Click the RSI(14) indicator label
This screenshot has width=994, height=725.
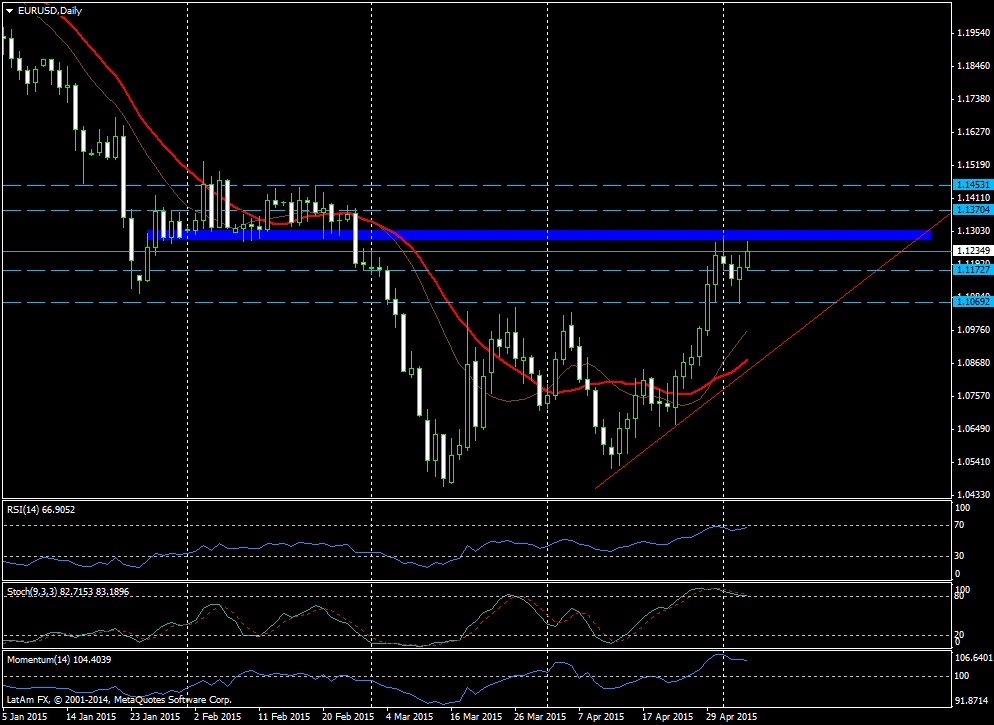pyautogui.click(x=40, y=510)
